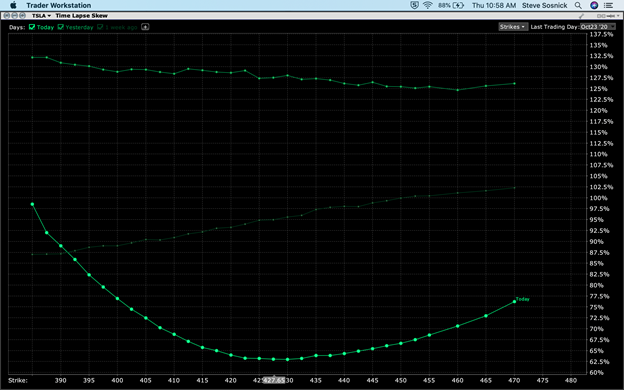Click the Today line data point at strike 470
624x390 pixels.
coord(515,302)
